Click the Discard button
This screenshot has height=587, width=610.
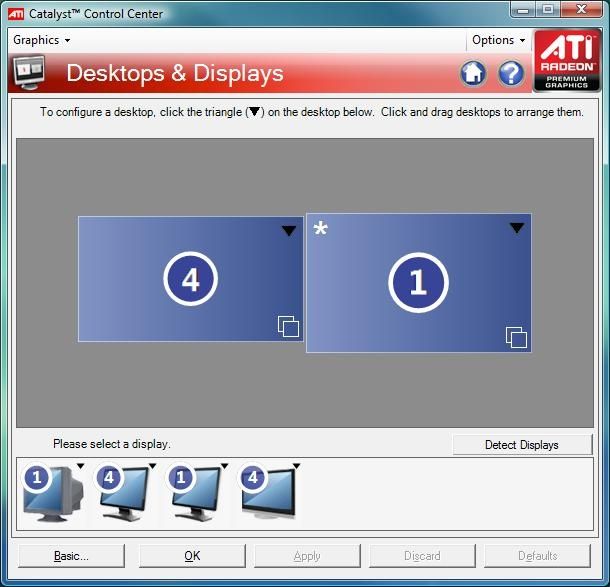click(422, 556)
